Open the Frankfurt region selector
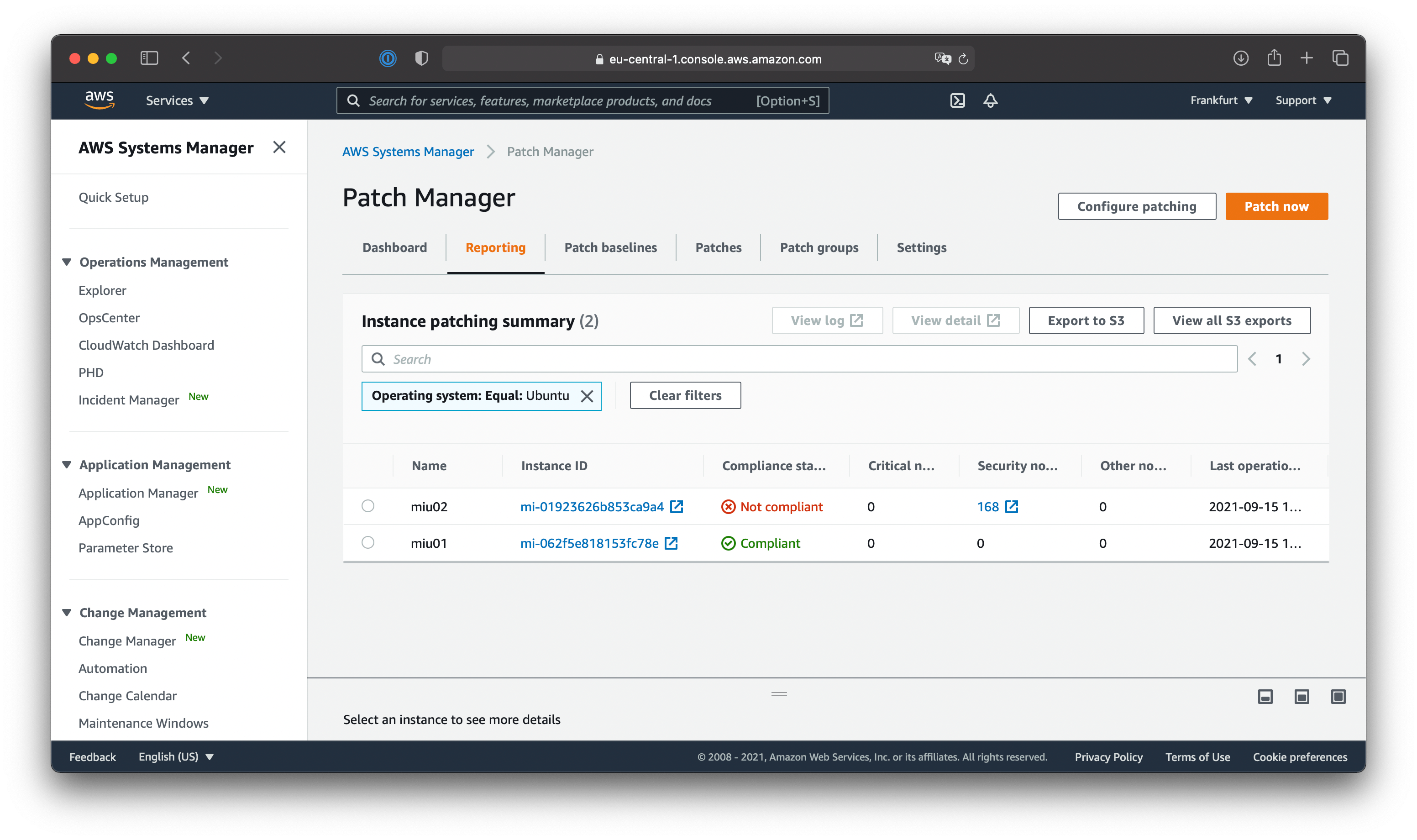 1220,100
